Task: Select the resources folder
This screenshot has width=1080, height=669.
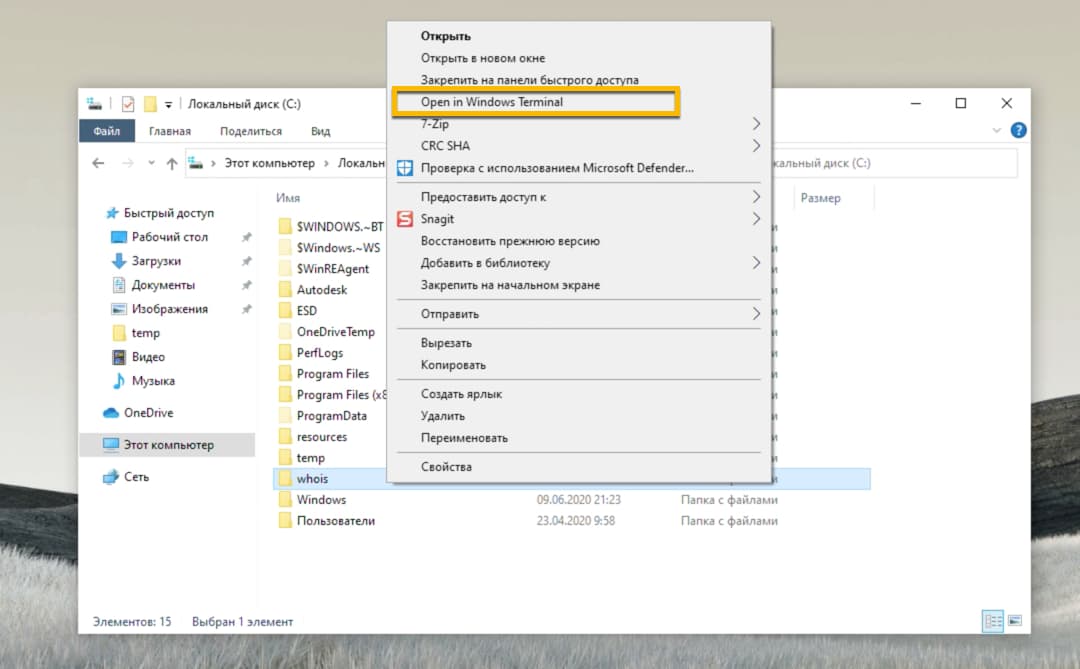Action: point(314,437)
